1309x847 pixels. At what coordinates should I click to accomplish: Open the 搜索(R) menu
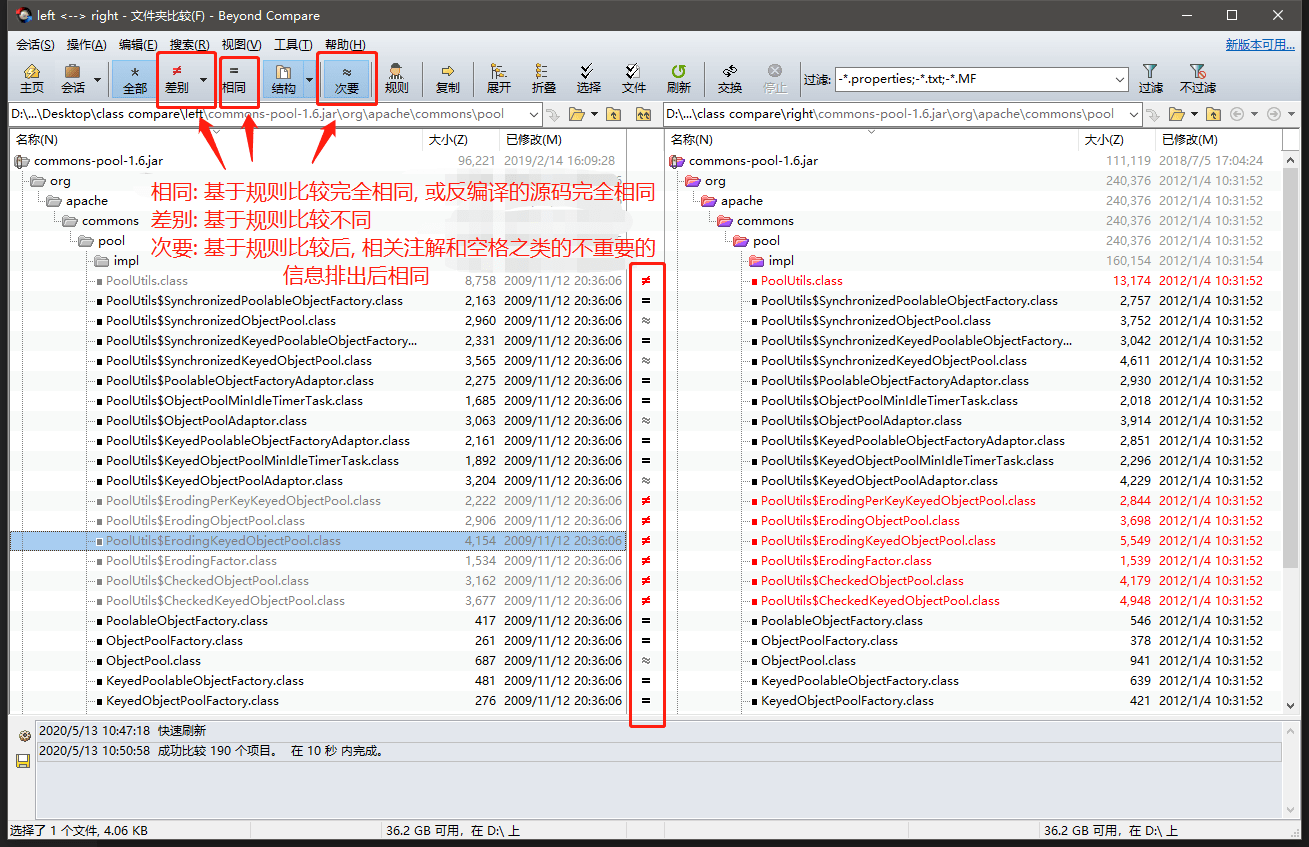190,45
